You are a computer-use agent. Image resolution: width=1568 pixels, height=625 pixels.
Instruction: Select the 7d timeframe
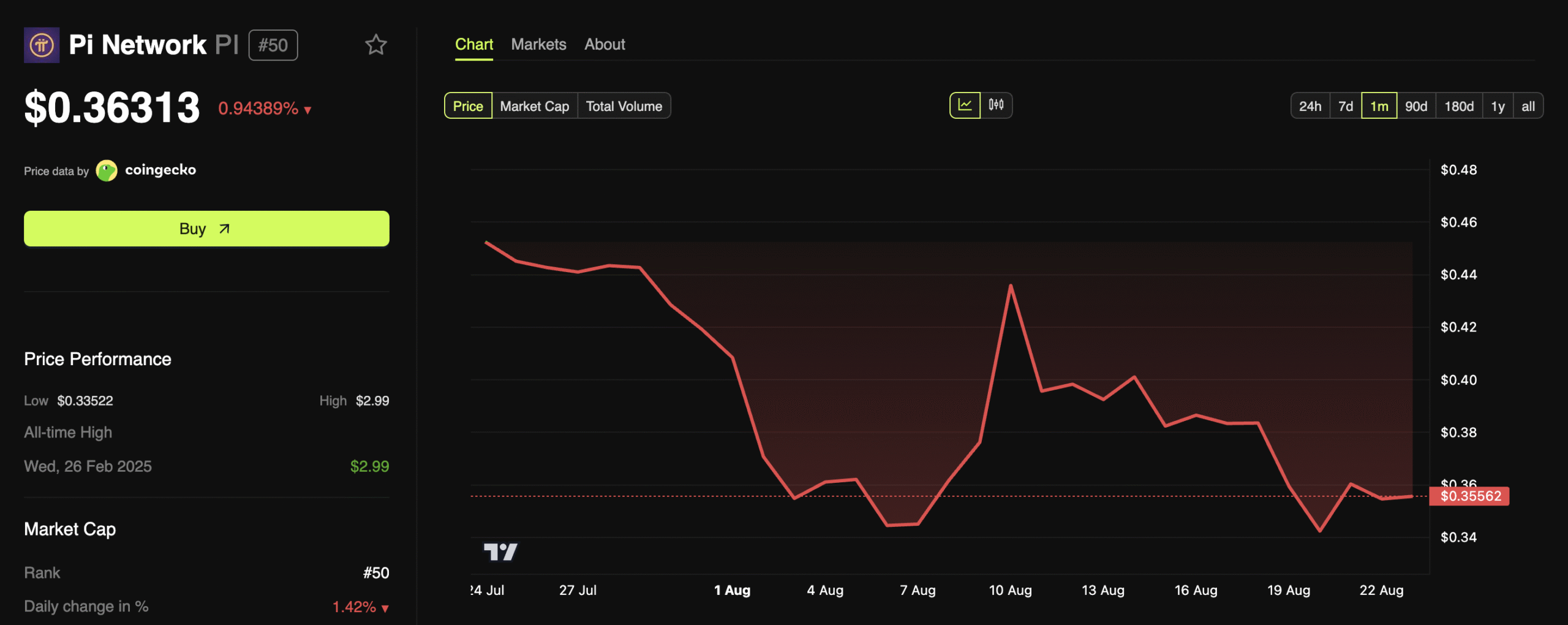[x=1346, y=105]
